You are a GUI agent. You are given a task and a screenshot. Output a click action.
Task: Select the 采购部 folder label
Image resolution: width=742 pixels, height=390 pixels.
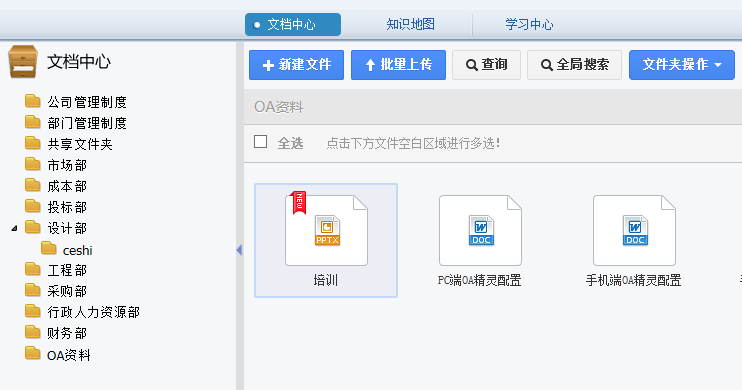point(67,291)
